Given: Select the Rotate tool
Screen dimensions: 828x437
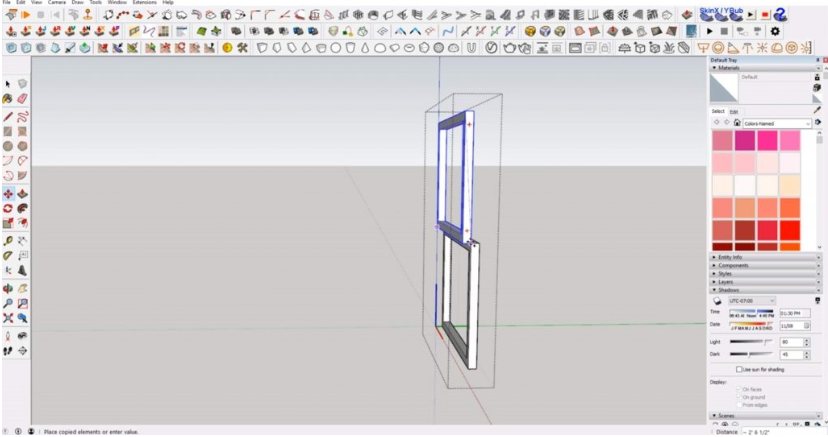Looking at the screenshot, I should (x=7, y=208).
